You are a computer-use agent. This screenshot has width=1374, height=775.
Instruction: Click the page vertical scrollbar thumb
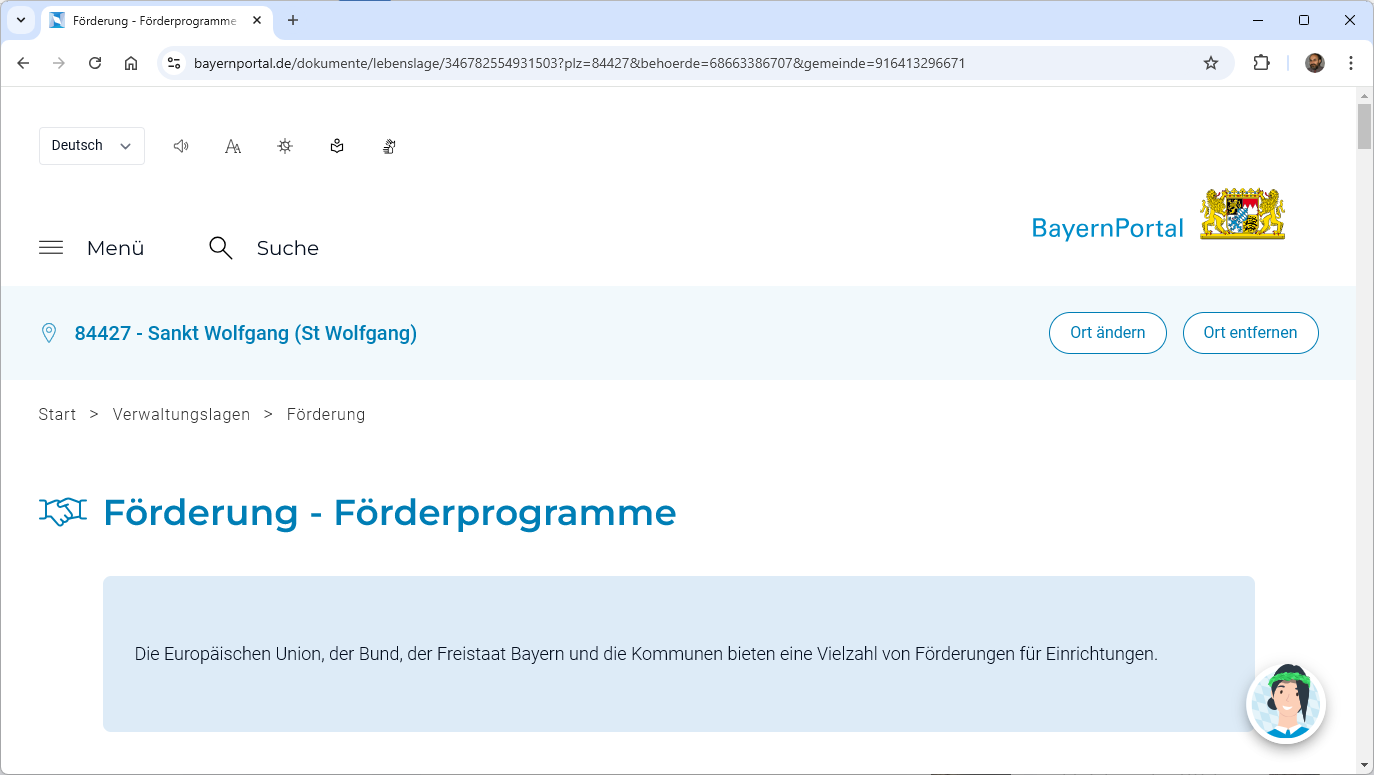tap(1364, 126)
